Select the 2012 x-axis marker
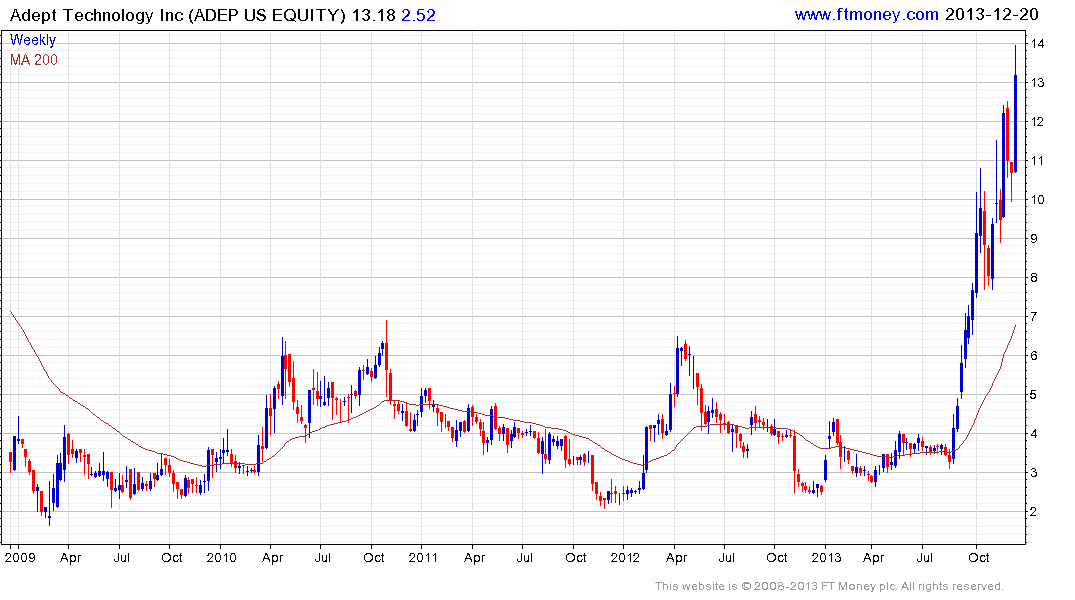 click(625, 557)
